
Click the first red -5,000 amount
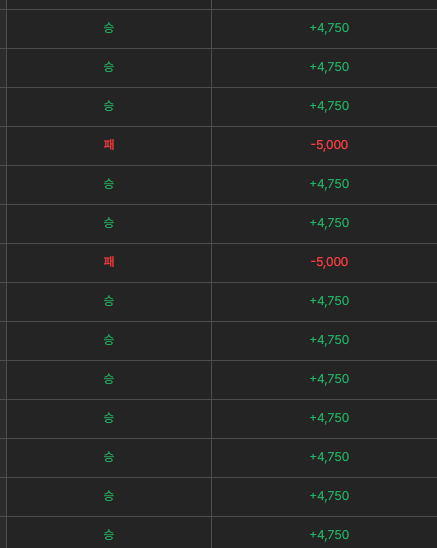point(329,145)
